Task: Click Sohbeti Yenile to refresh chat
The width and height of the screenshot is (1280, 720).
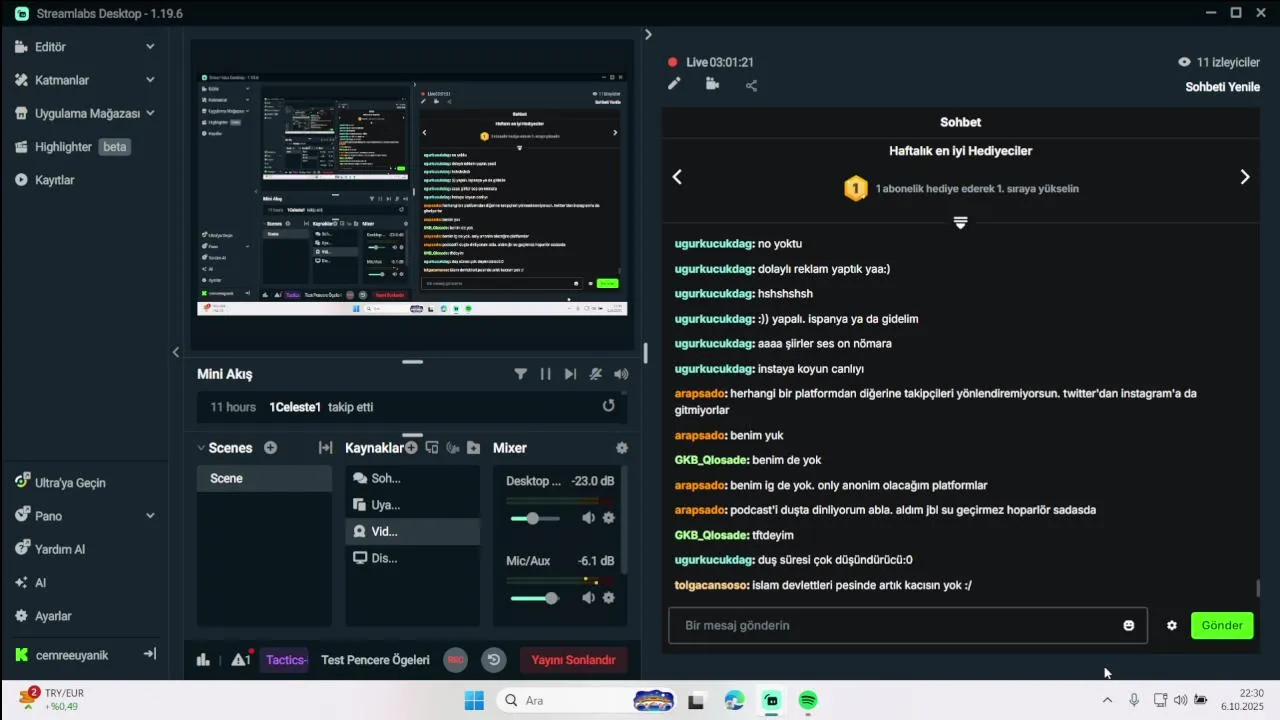Action: pyautogui.click(x=1223, y=87)
